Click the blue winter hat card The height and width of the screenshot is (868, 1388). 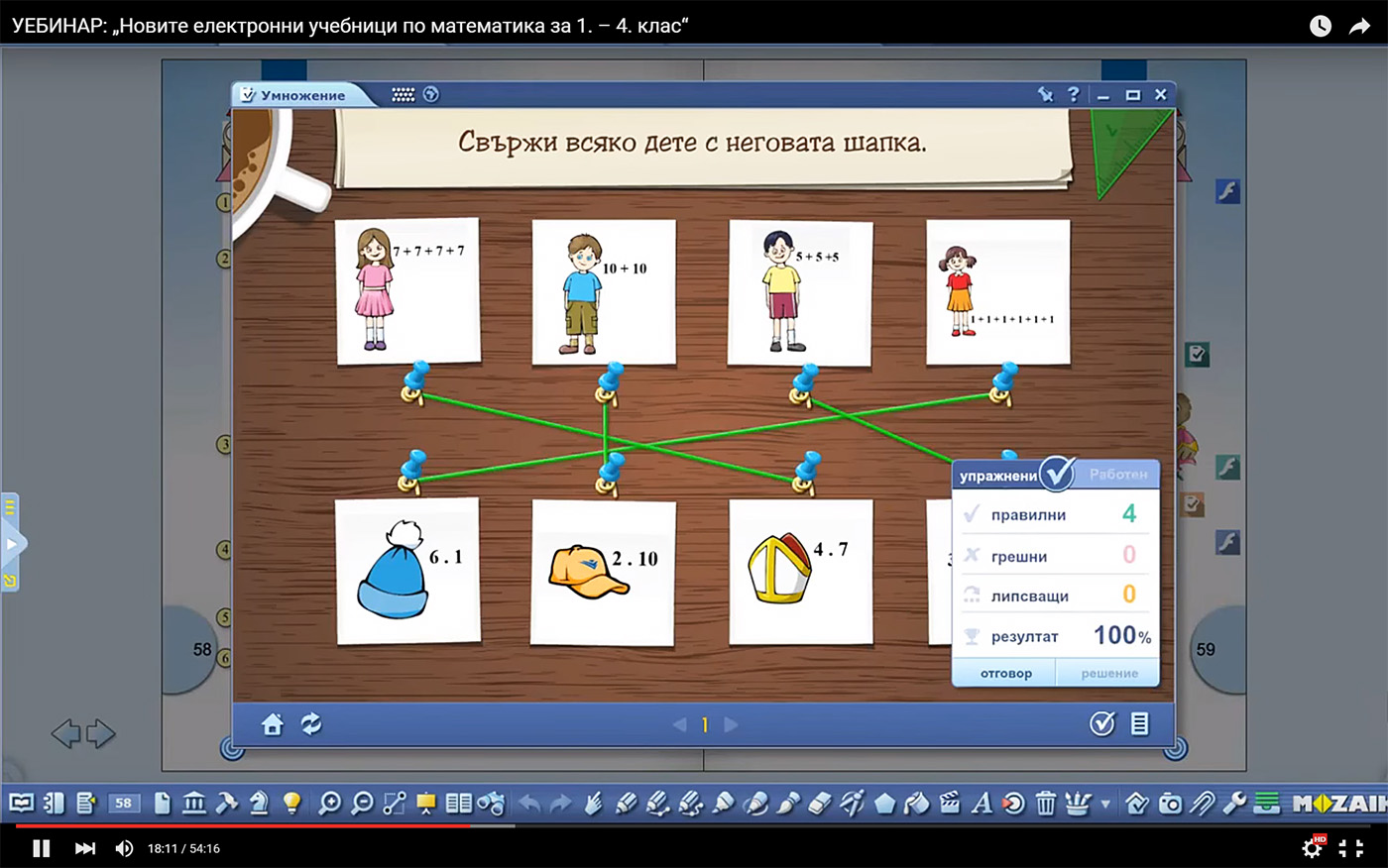(x=407, y=572)
